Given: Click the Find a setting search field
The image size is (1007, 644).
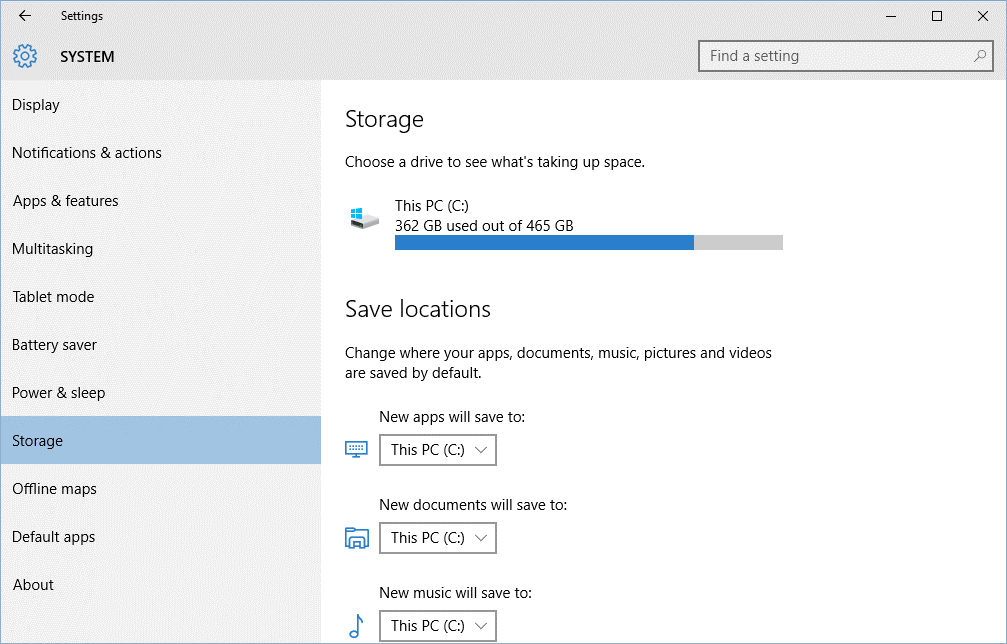Looking at the screenshot, I should tap(835, 56).
